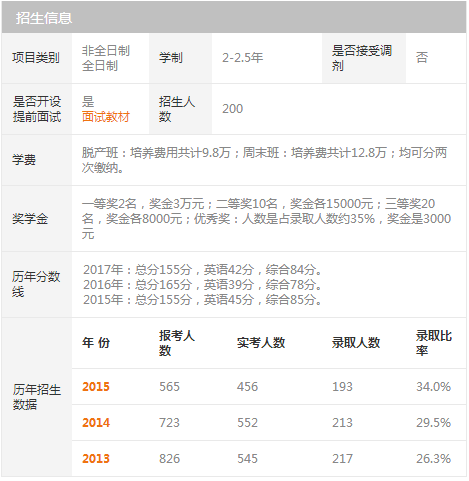Select the 2015 year row link
Viewport: 469px width, 481px height.
(x=96, y=387)
